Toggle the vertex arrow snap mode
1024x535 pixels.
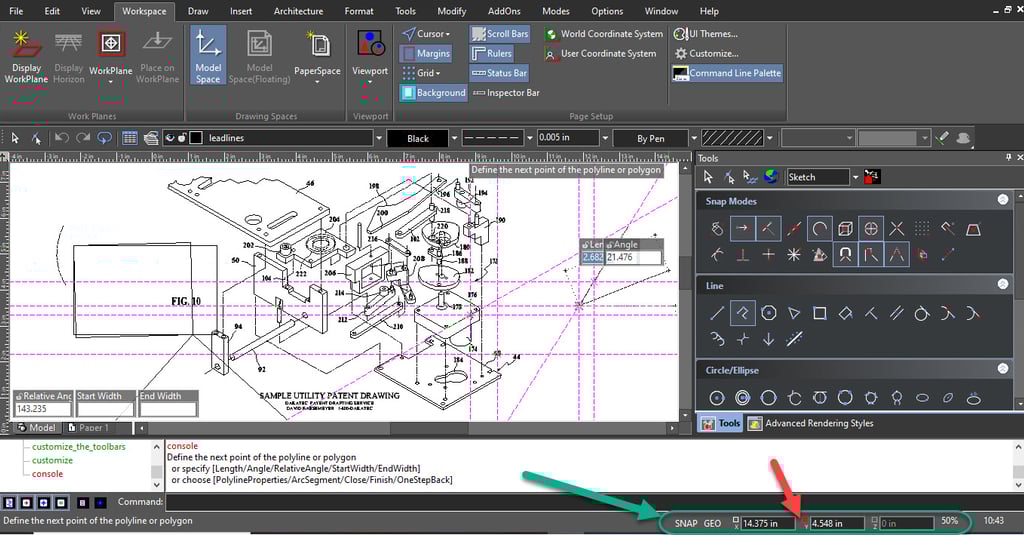pos(743,229)
